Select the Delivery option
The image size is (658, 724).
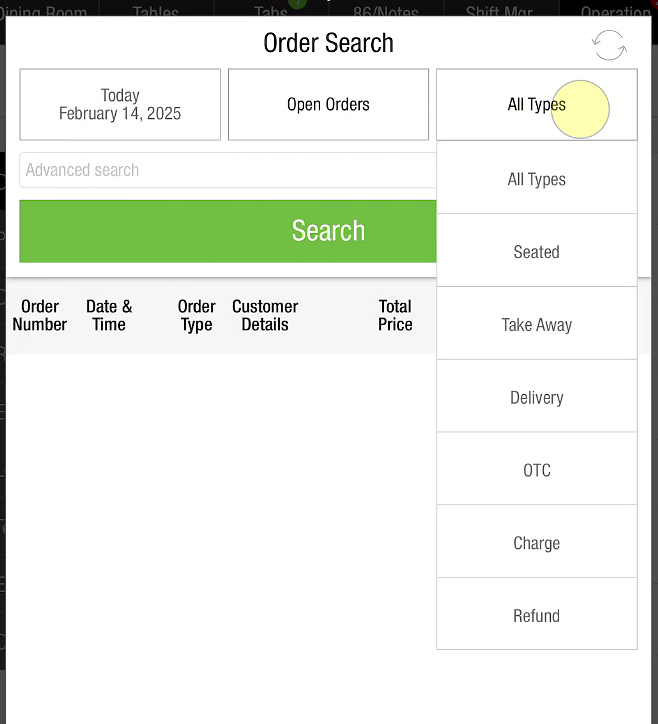(536, 398)
